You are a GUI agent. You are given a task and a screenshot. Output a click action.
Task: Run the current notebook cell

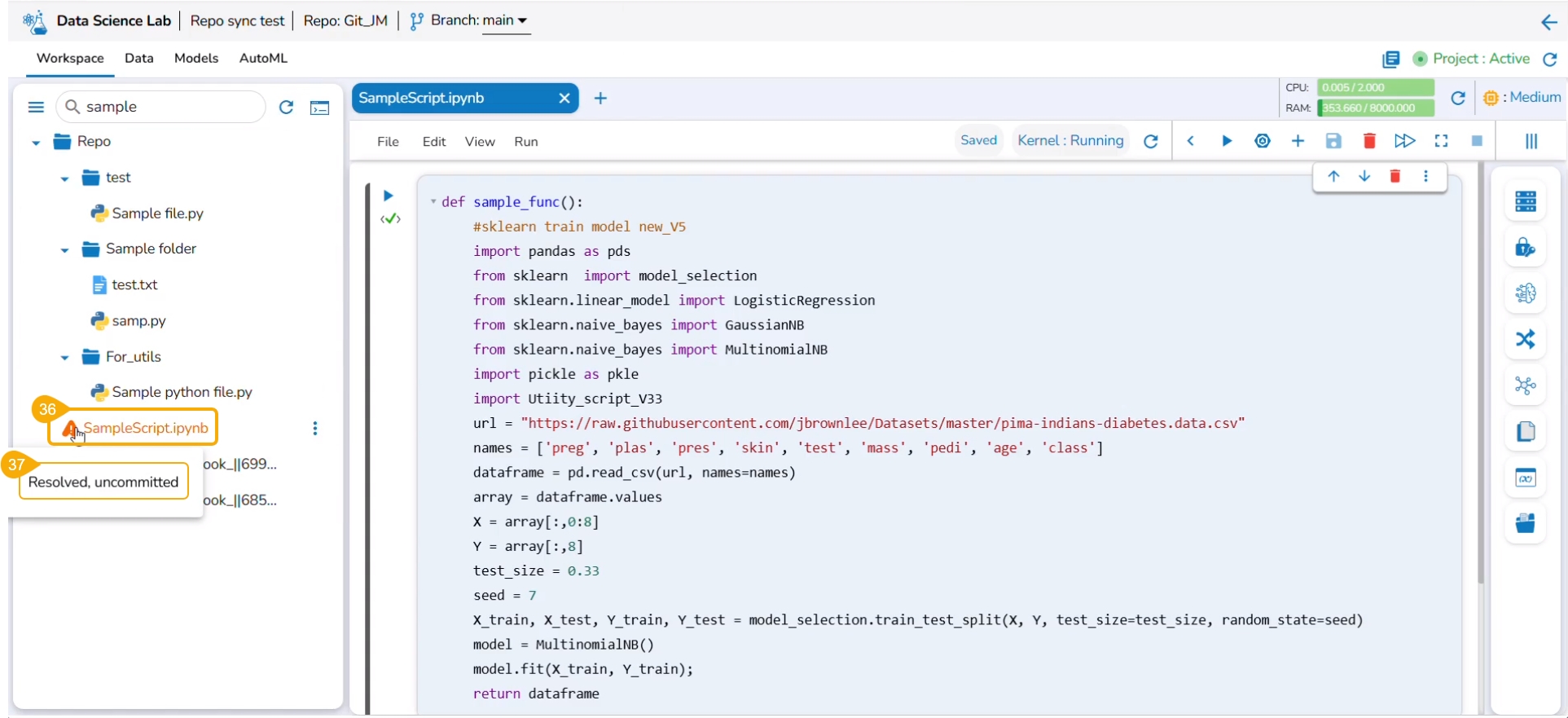(1226, 141)
